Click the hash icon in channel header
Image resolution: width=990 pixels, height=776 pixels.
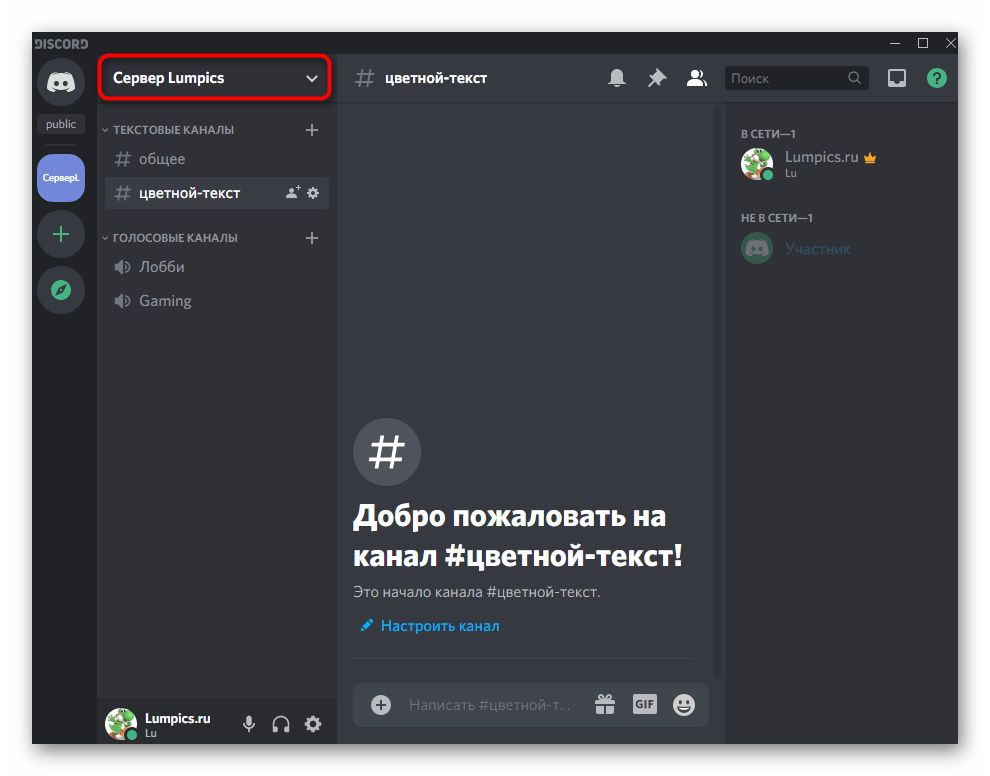pos(365,78)
